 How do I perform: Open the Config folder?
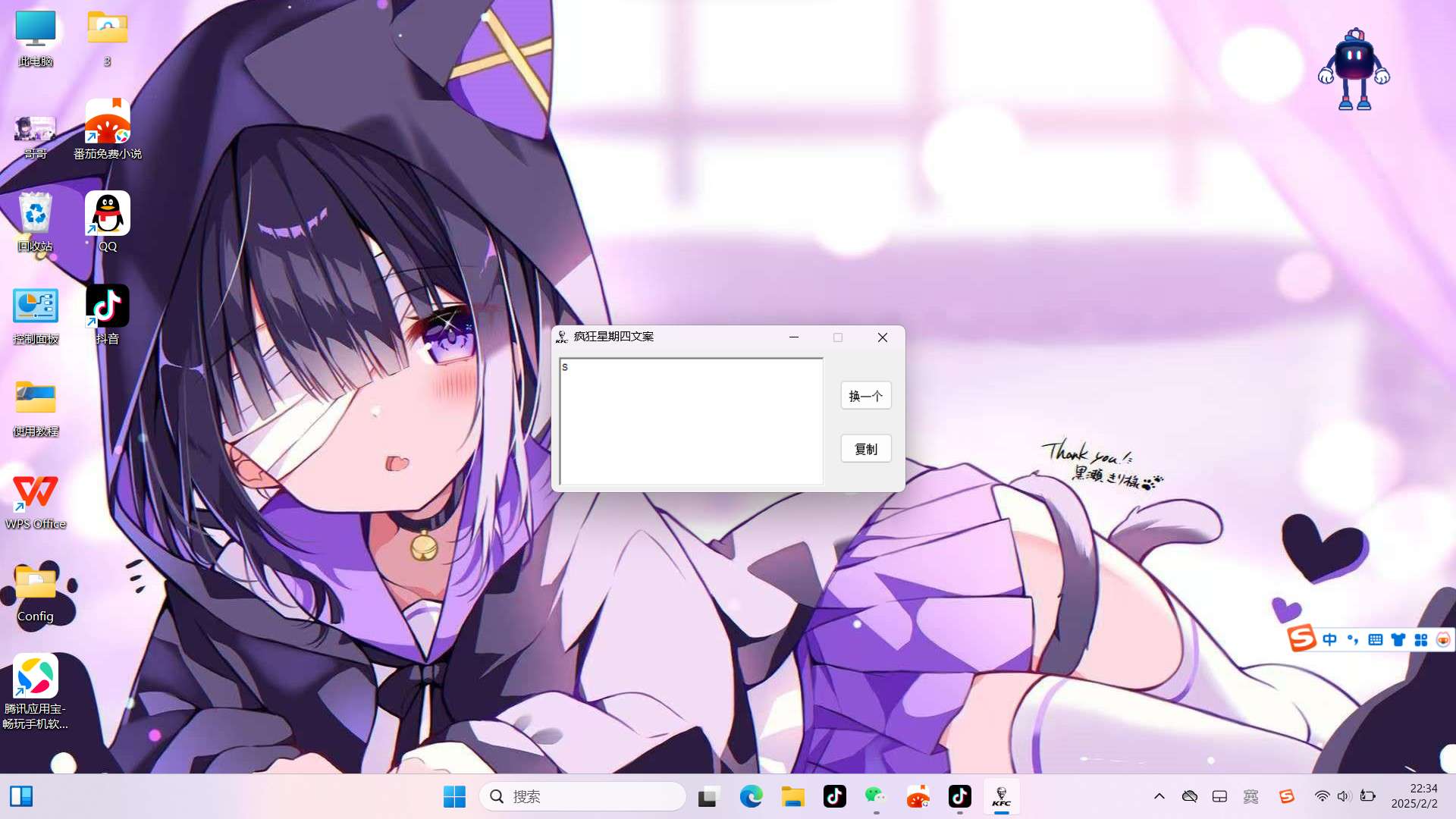36,593
